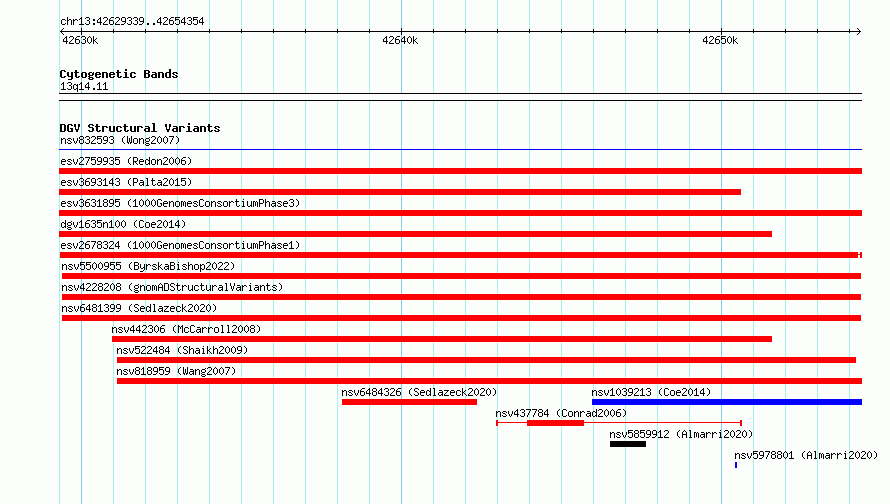Open variant nsv522484 (Shaikh2009) label
The width and height of the screenshot is (890, 504).
[x=182, y=350]
